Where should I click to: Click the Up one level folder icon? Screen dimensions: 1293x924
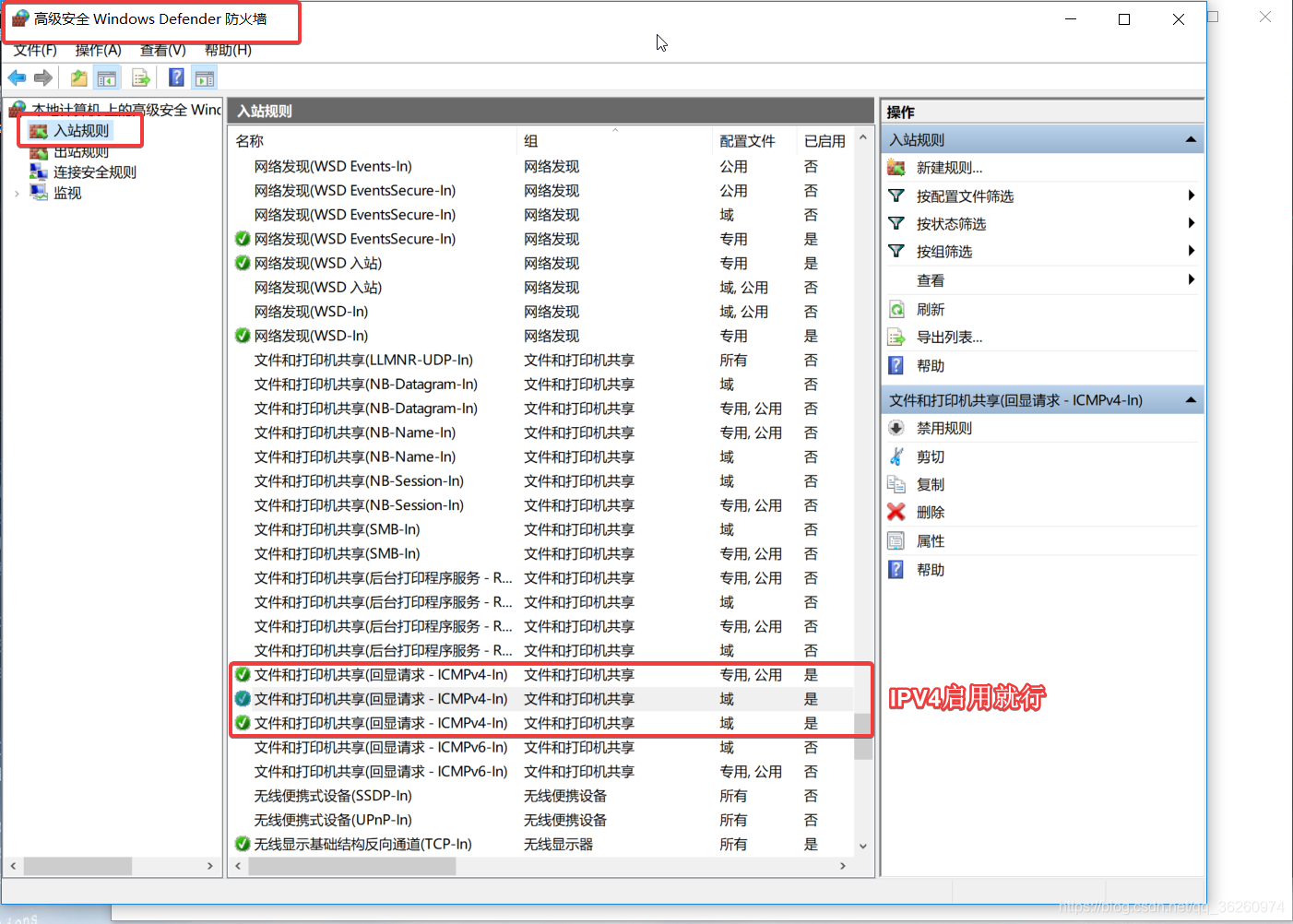[79, 78]
